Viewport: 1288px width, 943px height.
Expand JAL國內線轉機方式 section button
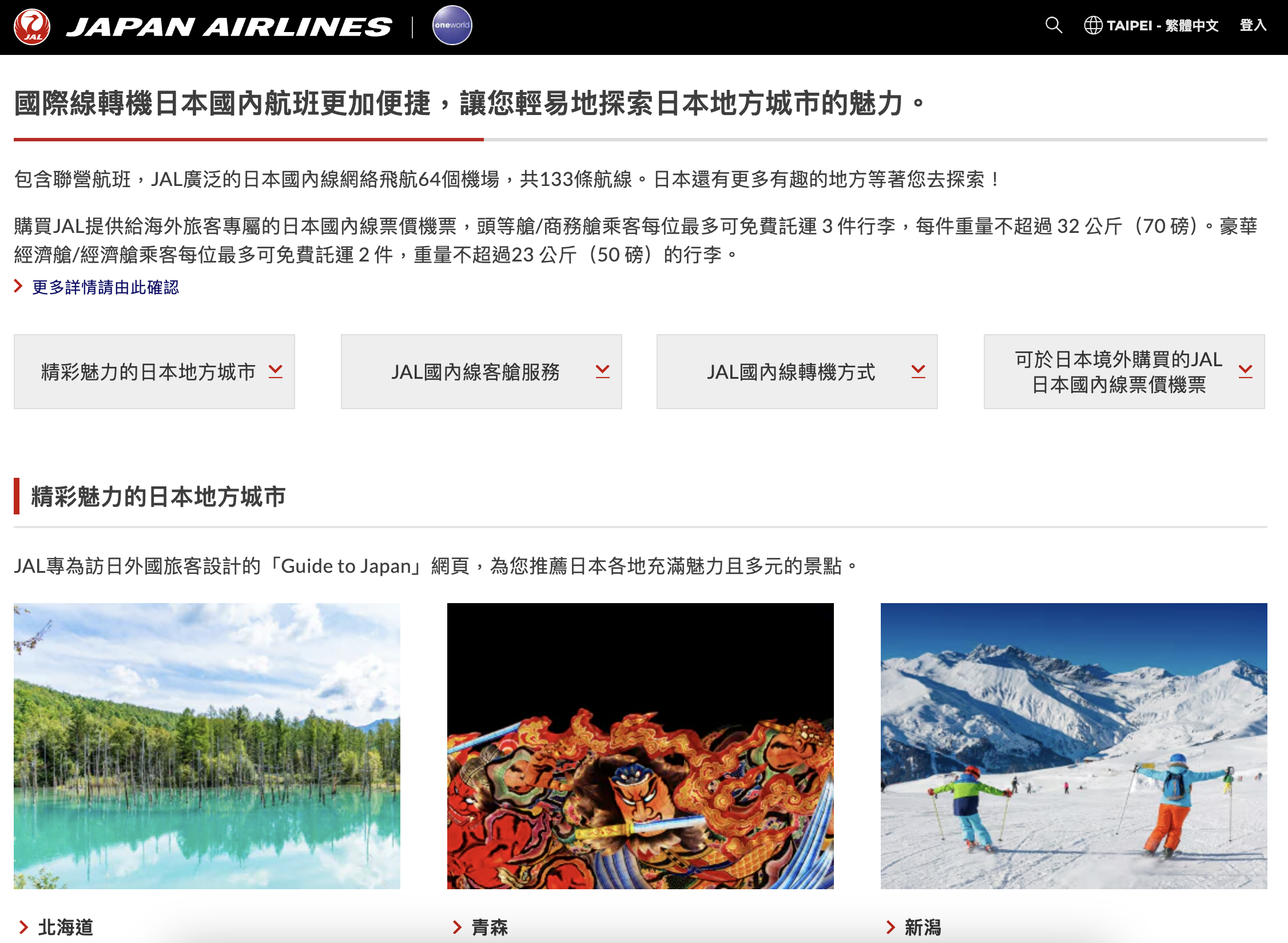[797, 371]
